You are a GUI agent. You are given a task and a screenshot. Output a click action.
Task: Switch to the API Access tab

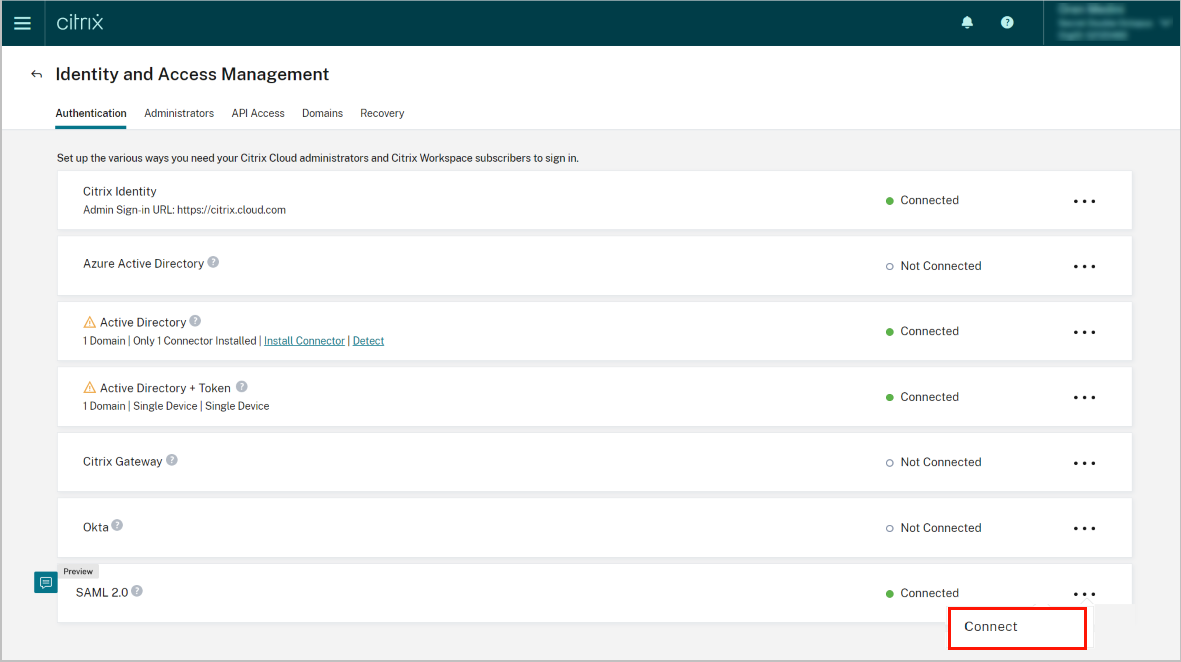tap(258, 113)
